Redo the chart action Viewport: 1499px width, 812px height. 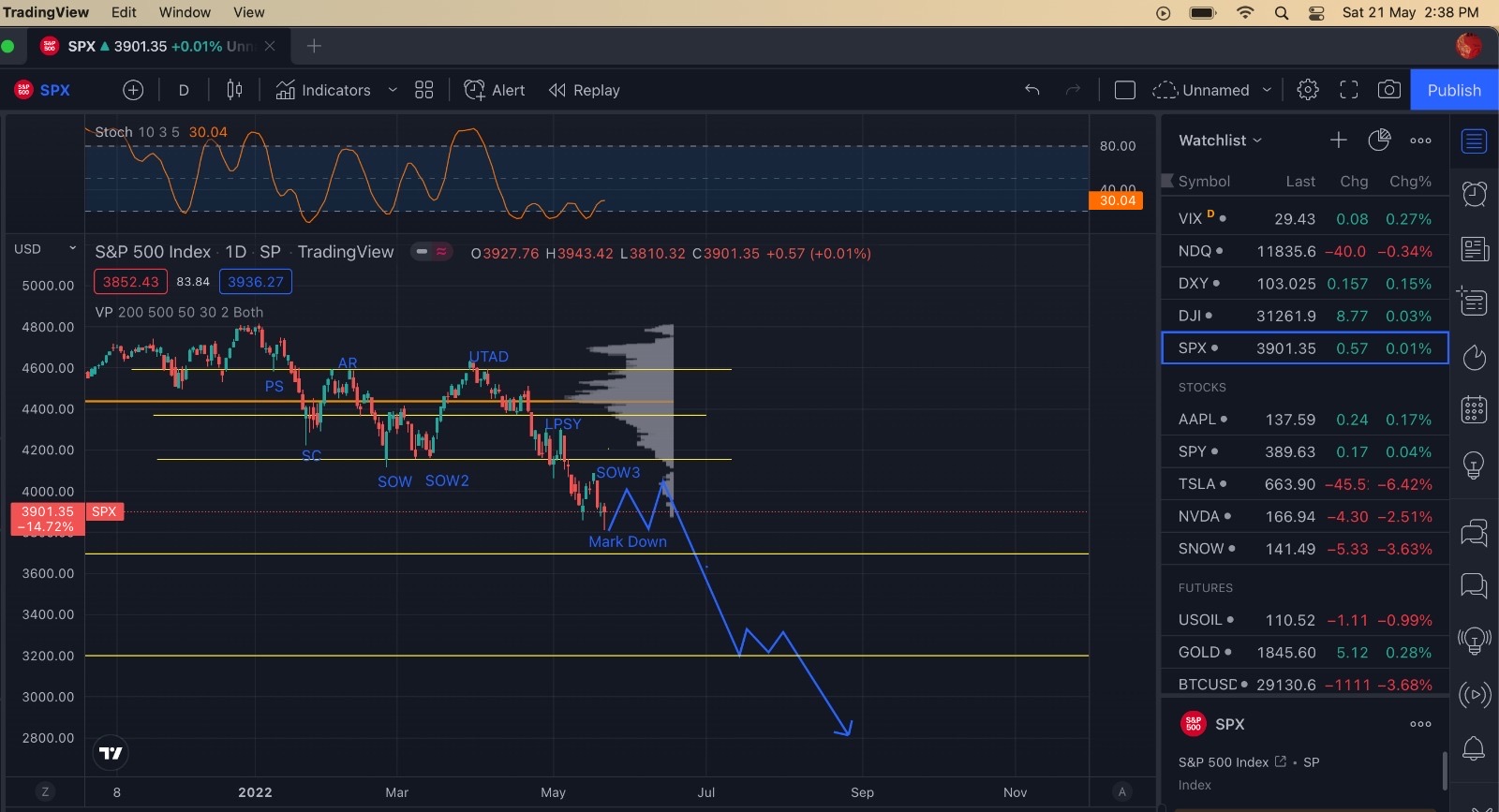(x=1074, y=90)
